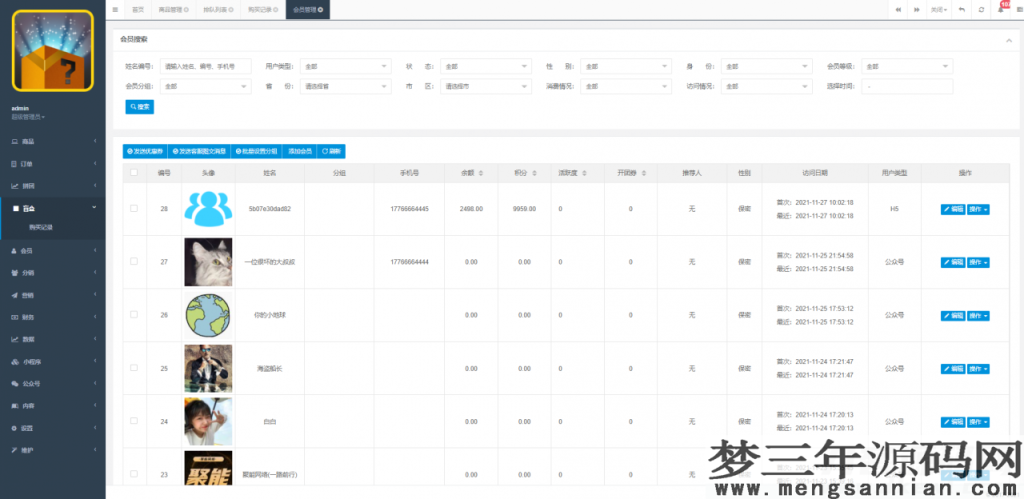This screenshot has width=1024, height=499.
Task: Click the 姓名编号 search input field
Action: point(205,66)
